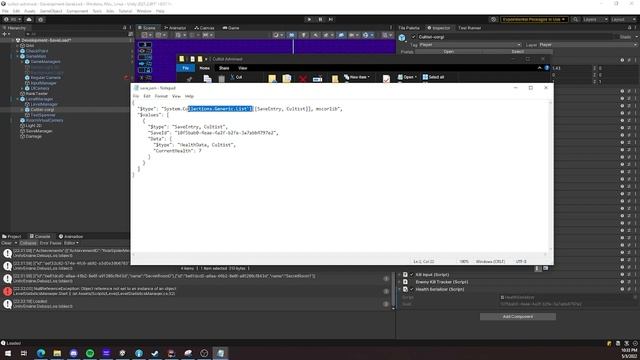Click the red Delete icon in Explorer ribbon

click(x=302, y=78)
